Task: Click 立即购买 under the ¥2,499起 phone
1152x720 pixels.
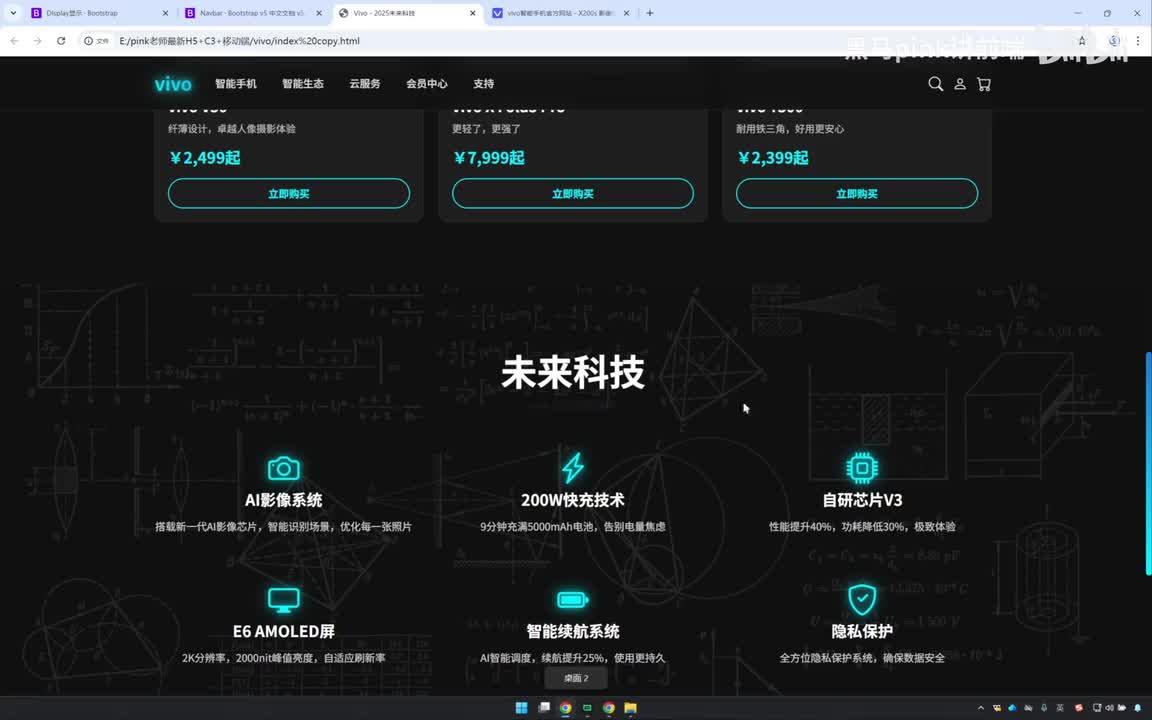Action: tap(289, 193)
